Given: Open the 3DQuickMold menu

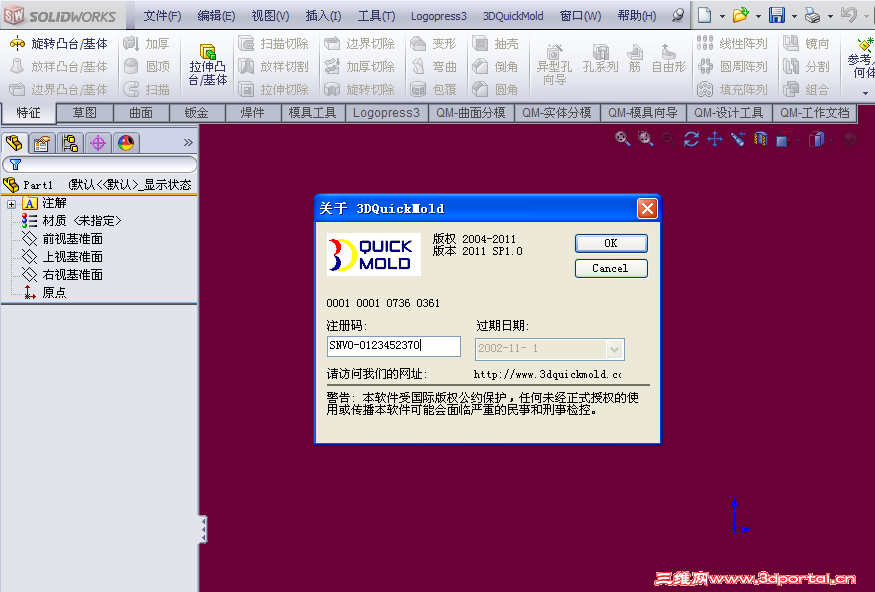Looking at the screenshot, I should tap(513, 16).
